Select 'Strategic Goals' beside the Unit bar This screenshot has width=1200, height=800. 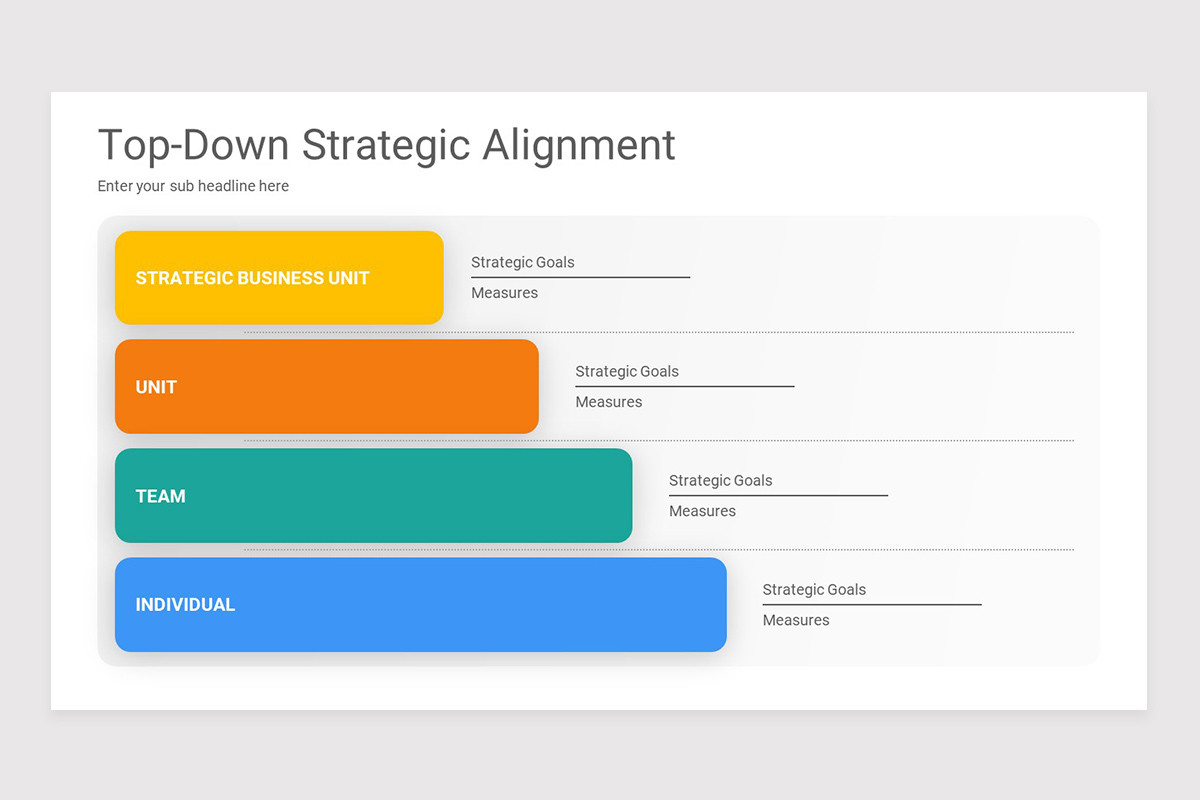627,371
